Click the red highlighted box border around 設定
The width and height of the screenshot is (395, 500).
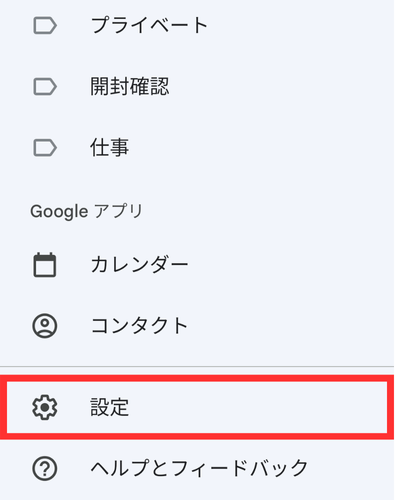197,378
